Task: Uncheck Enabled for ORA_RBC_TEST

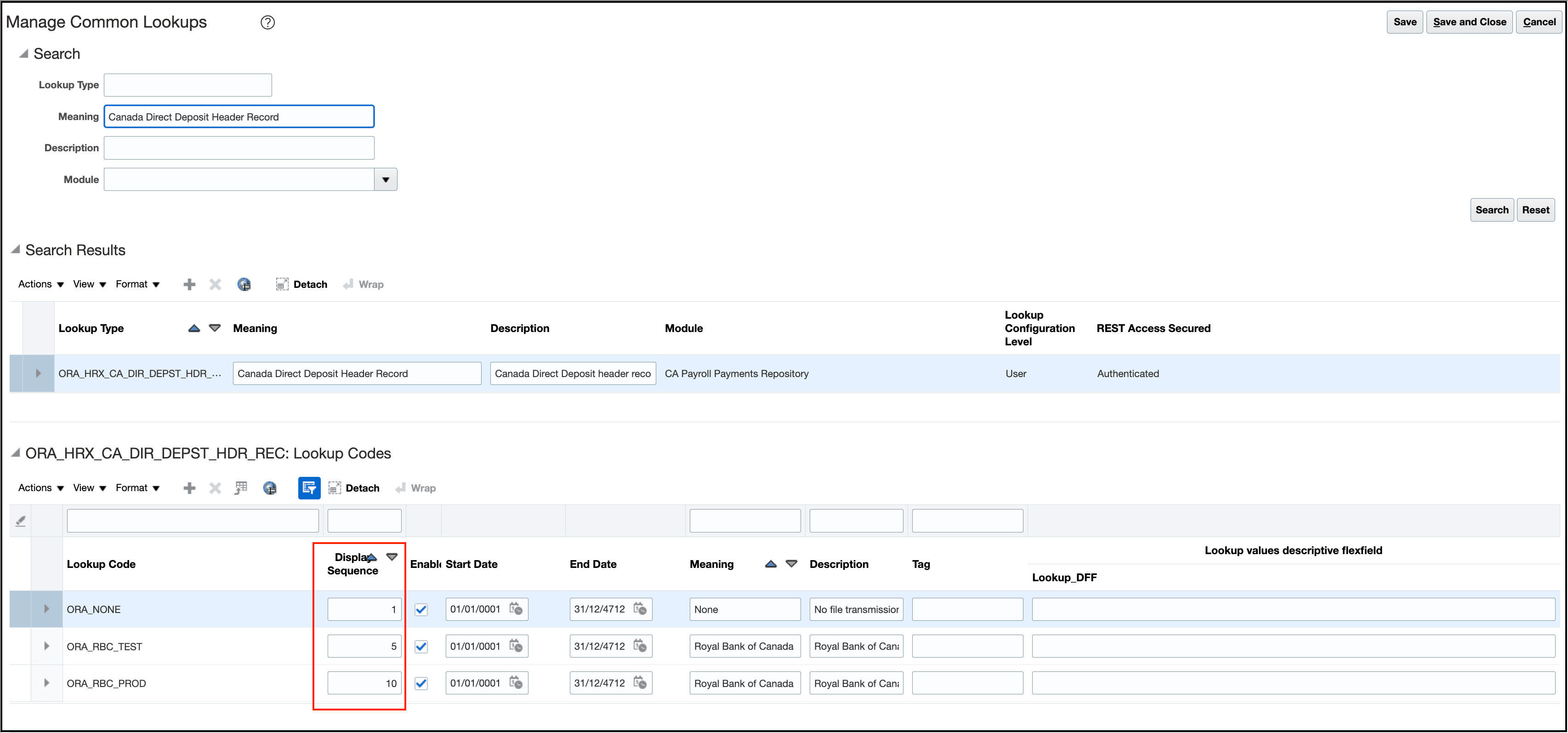Action: [420, 647]
